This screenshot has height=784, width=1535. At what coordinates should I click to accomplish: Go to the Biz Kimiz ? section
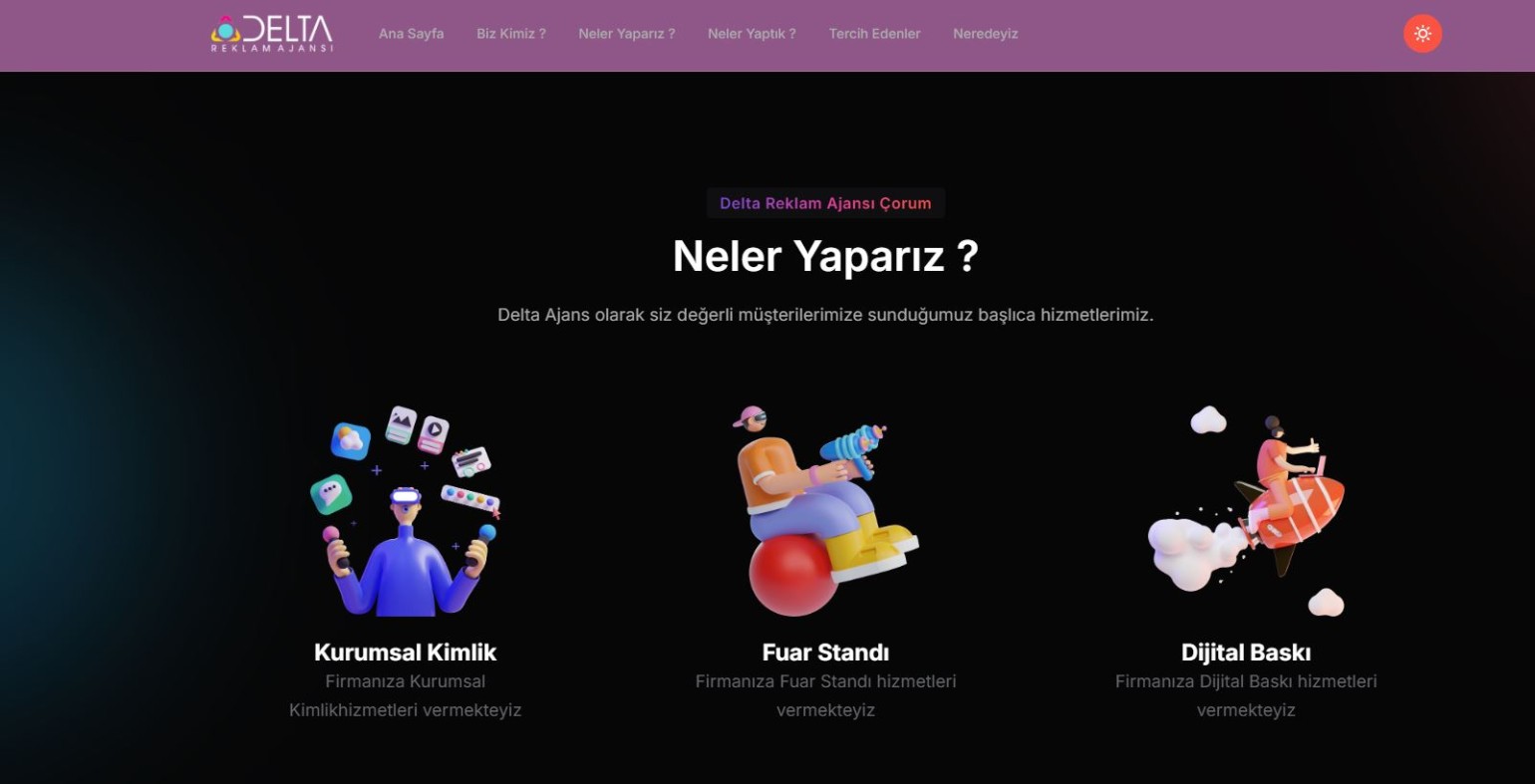511,34
